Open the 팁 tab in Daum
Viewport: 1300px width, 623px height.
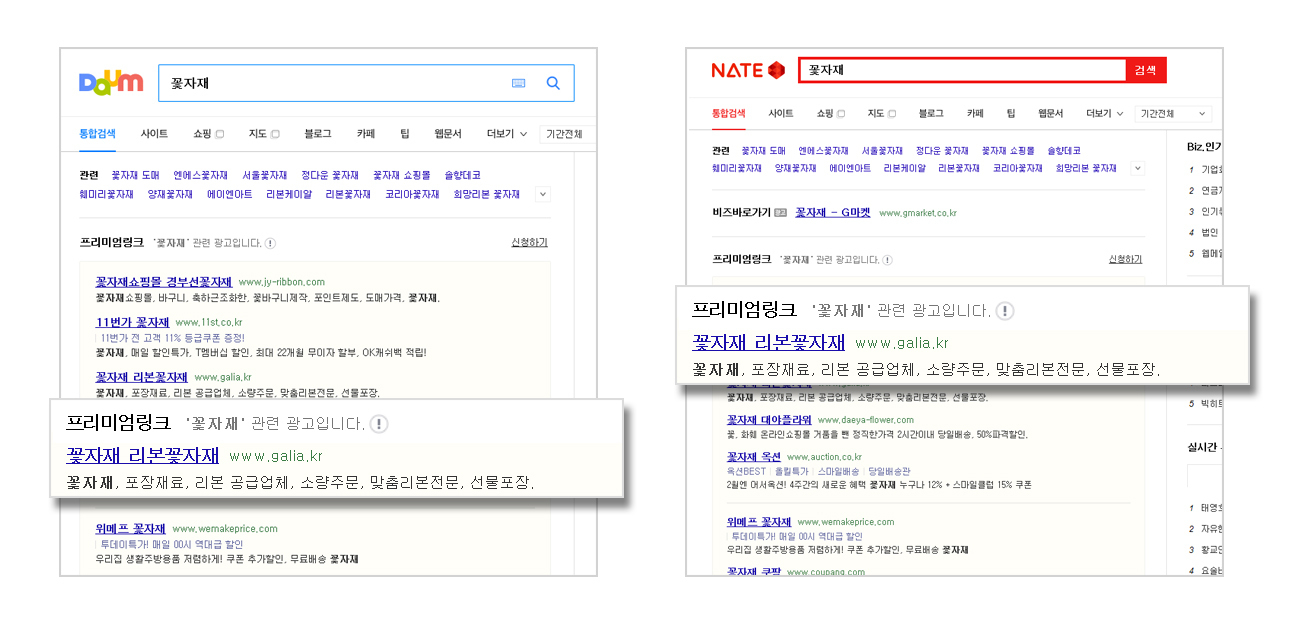(x=405, y=134)
